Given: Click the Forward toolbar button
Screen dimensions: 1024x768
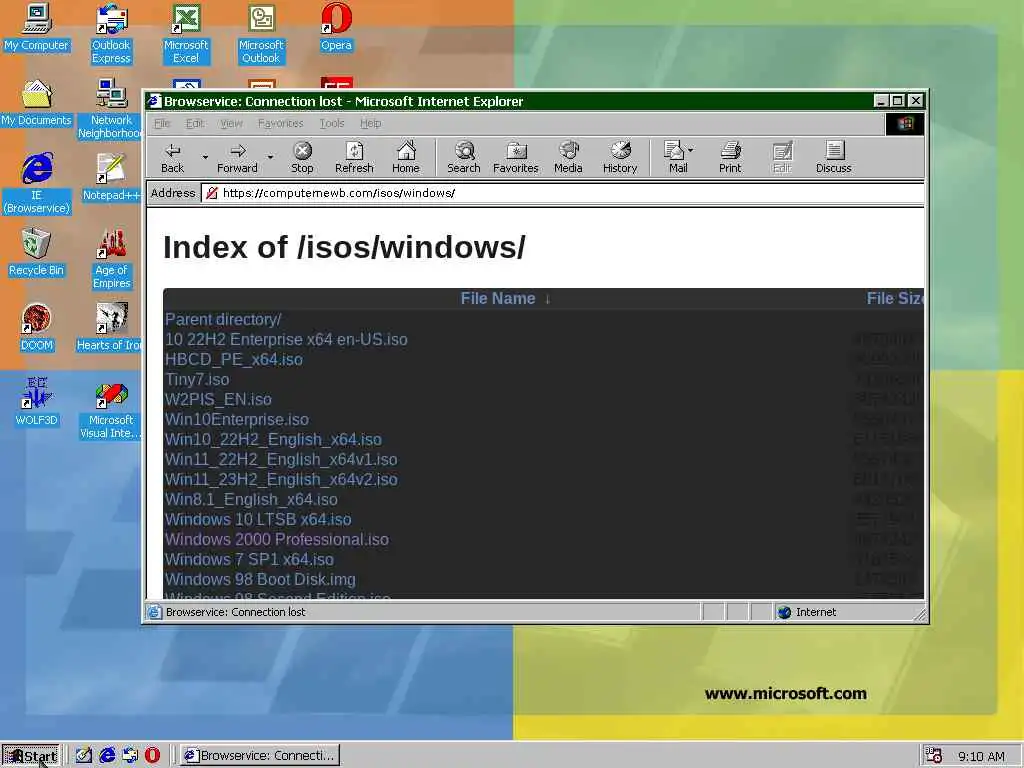Looking at the screenshot, I should pyautogui.click(x=237, y=158).
